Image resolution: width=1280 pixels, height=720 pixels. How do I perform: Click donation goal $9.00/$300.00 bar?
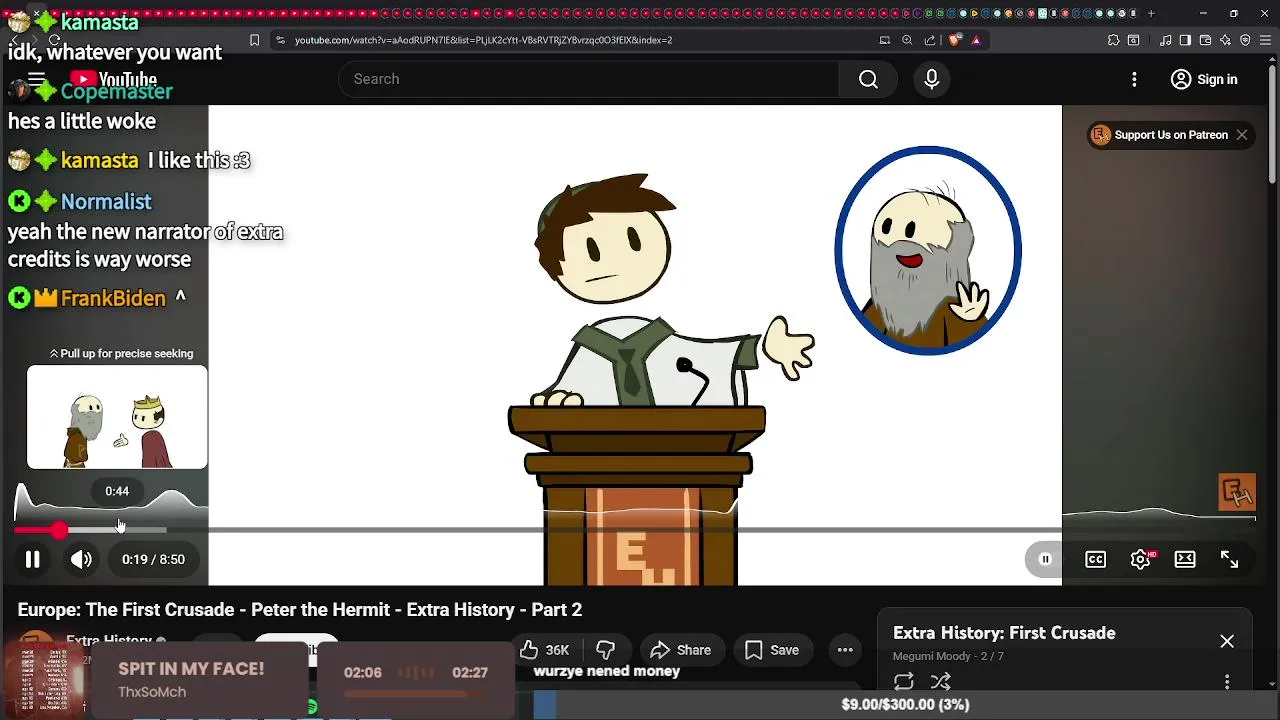[906, 704]
